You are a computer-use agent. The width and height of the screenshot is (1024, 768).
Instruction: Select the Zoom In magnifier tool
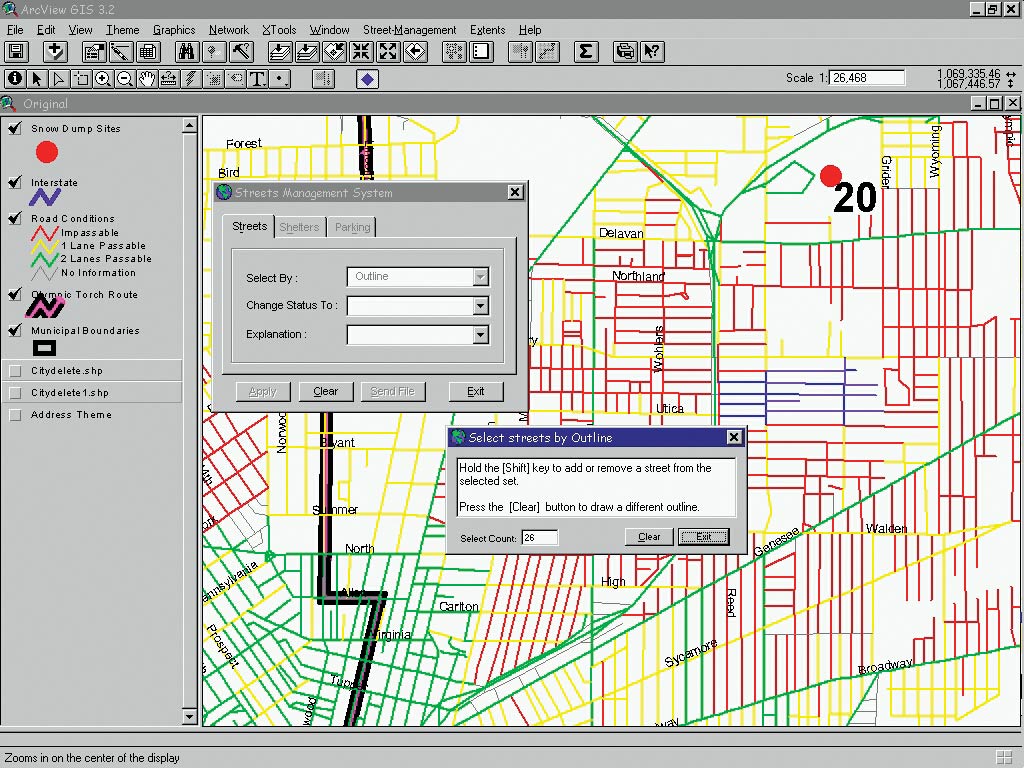103,79
